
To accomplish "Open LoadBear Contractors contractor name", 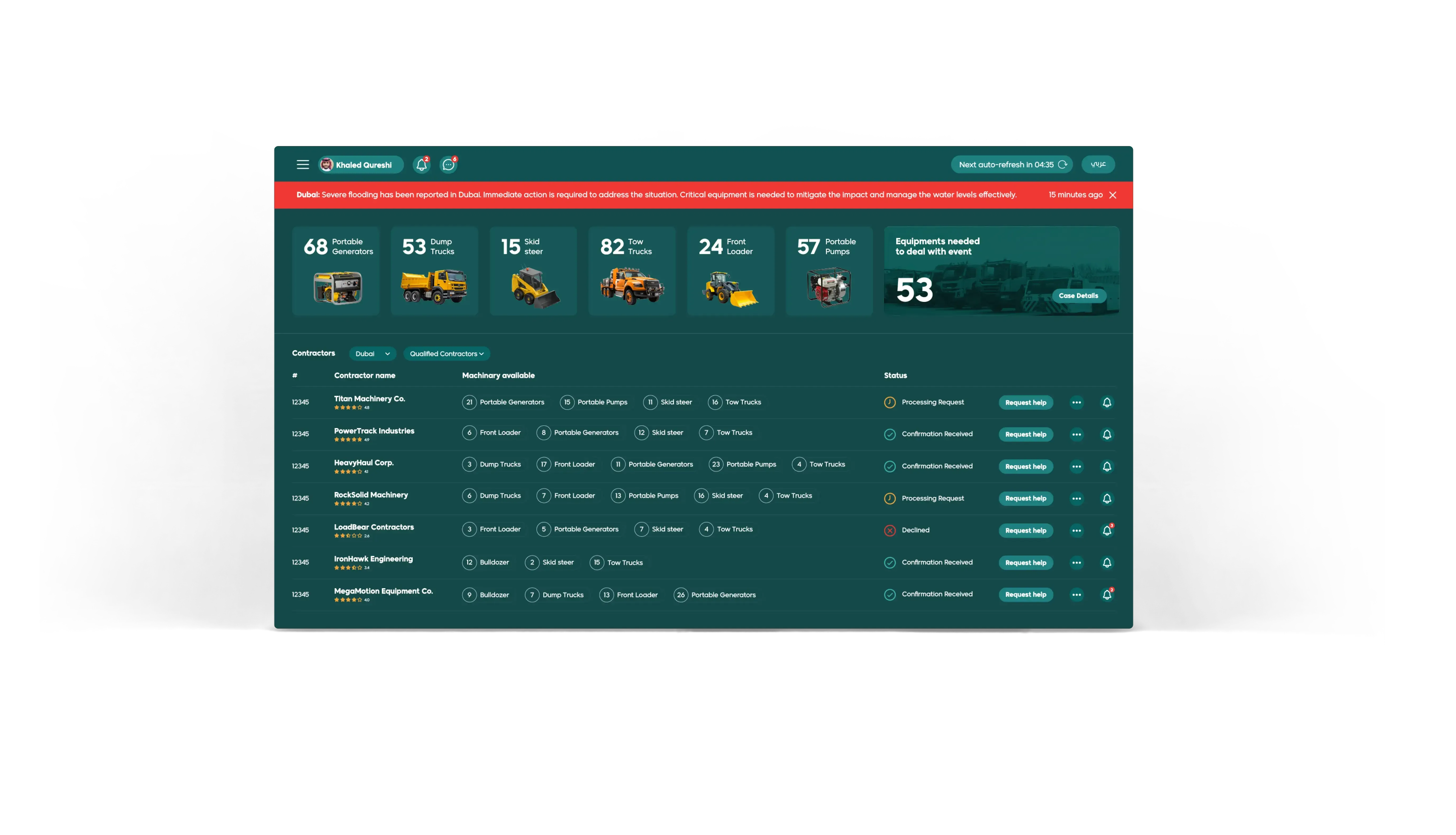I will click(374, 527).
